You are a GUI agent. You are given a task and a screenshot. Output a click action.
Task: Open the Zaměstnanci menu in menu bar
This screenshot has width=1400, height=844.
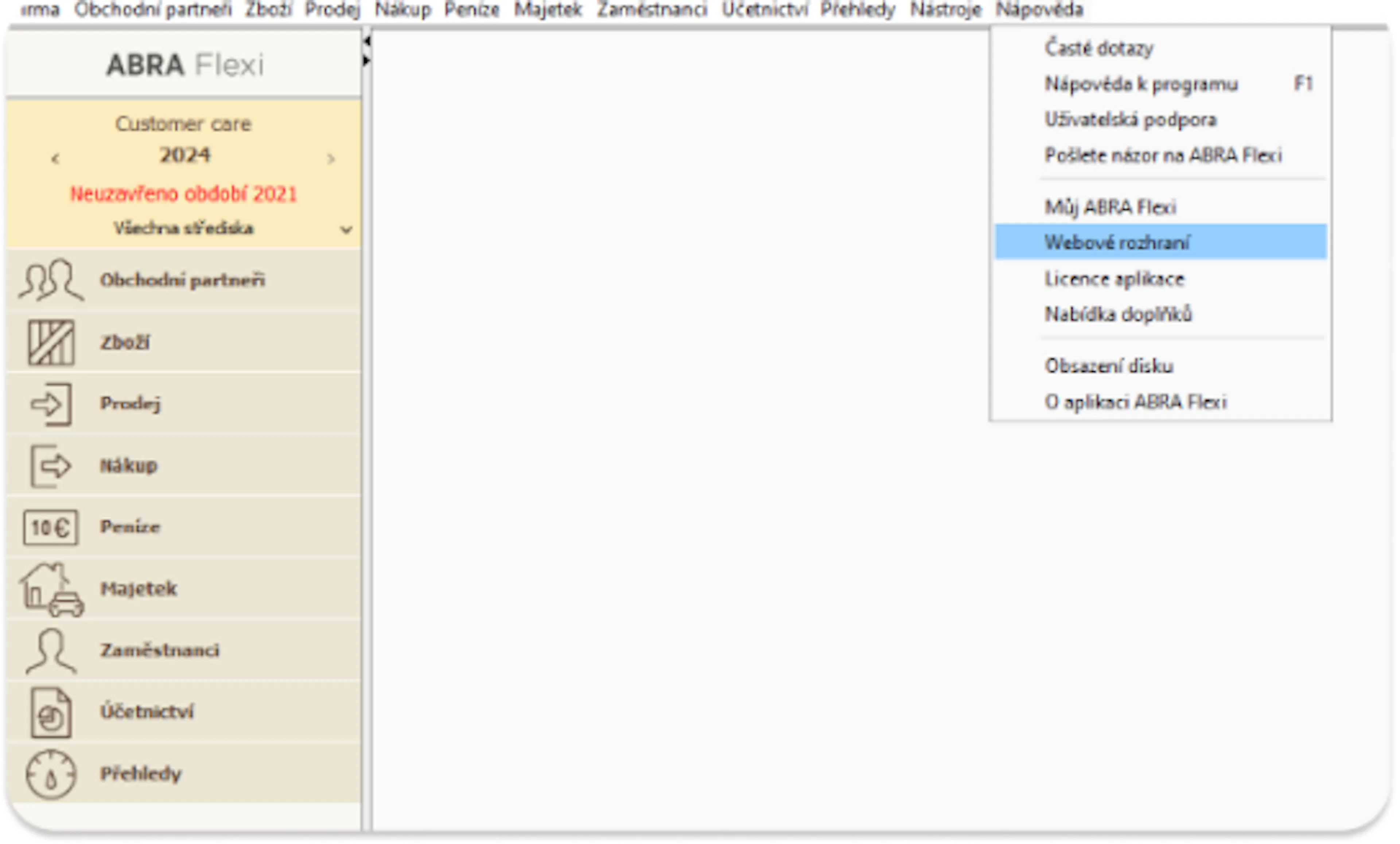(652, 10)
